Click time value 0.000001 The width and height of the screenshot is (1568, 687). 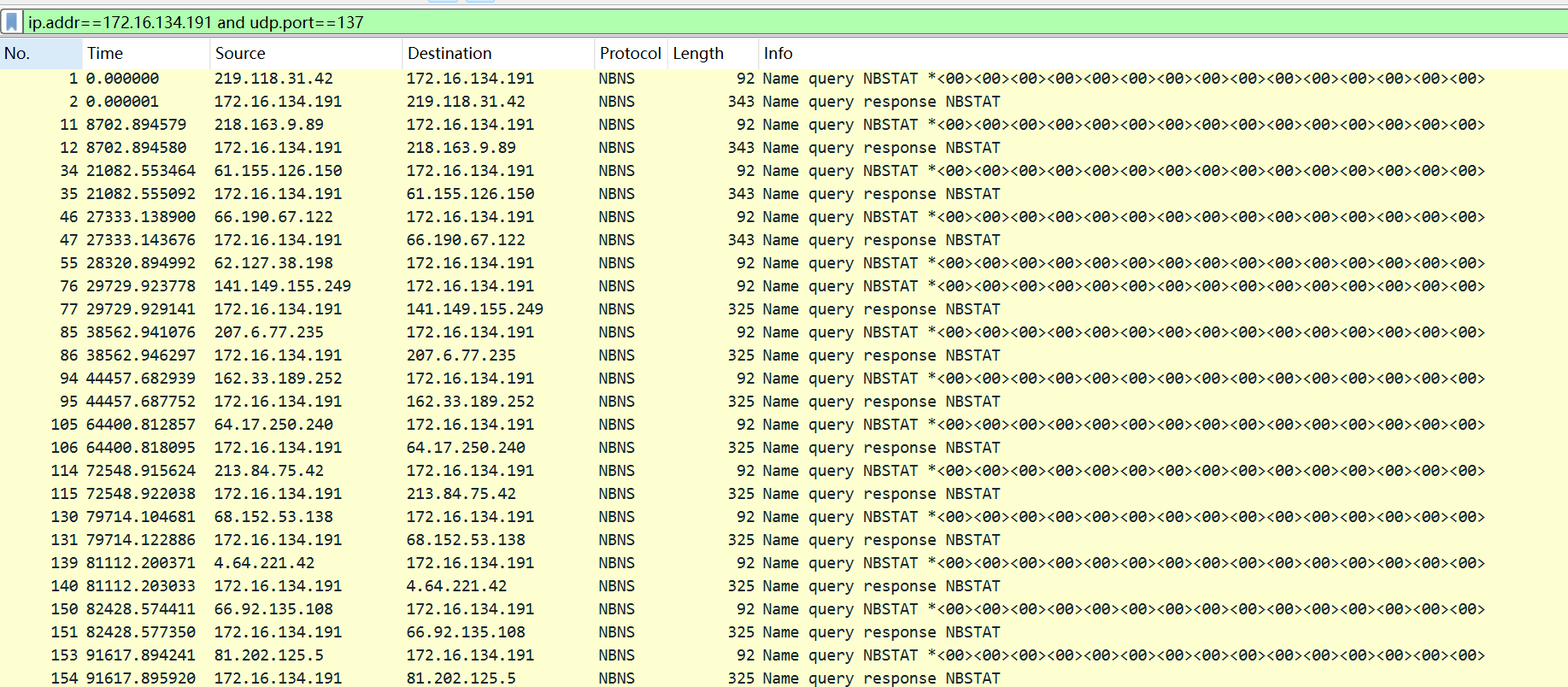coord(122,102)
